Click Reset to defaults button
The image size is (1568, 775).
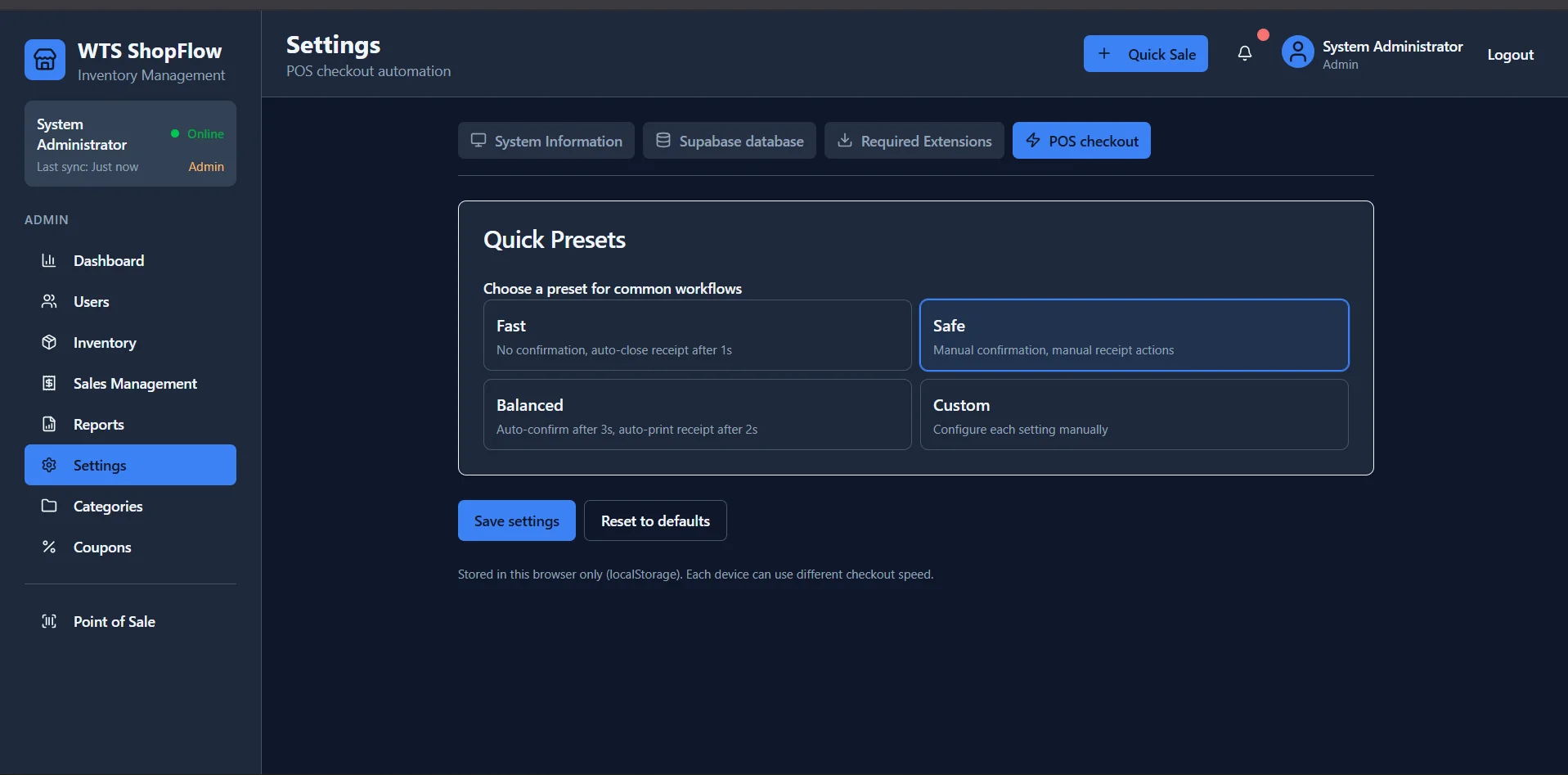tap(655, 520)
